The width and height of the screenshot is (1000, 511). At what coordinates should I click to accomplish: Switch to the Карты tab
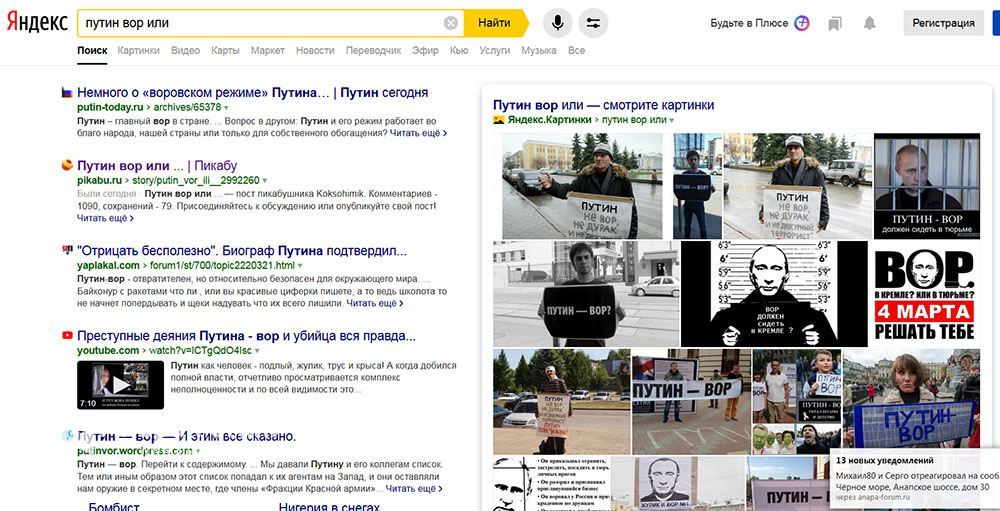tap(225, 50)
